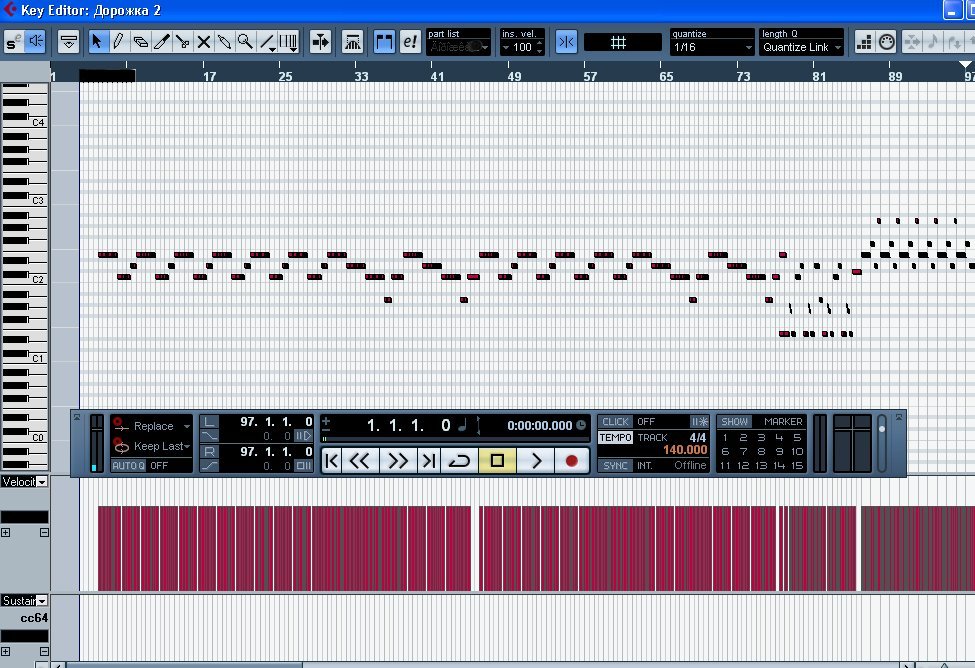Jump to marker 15 in transport

[x=797, y=465]
